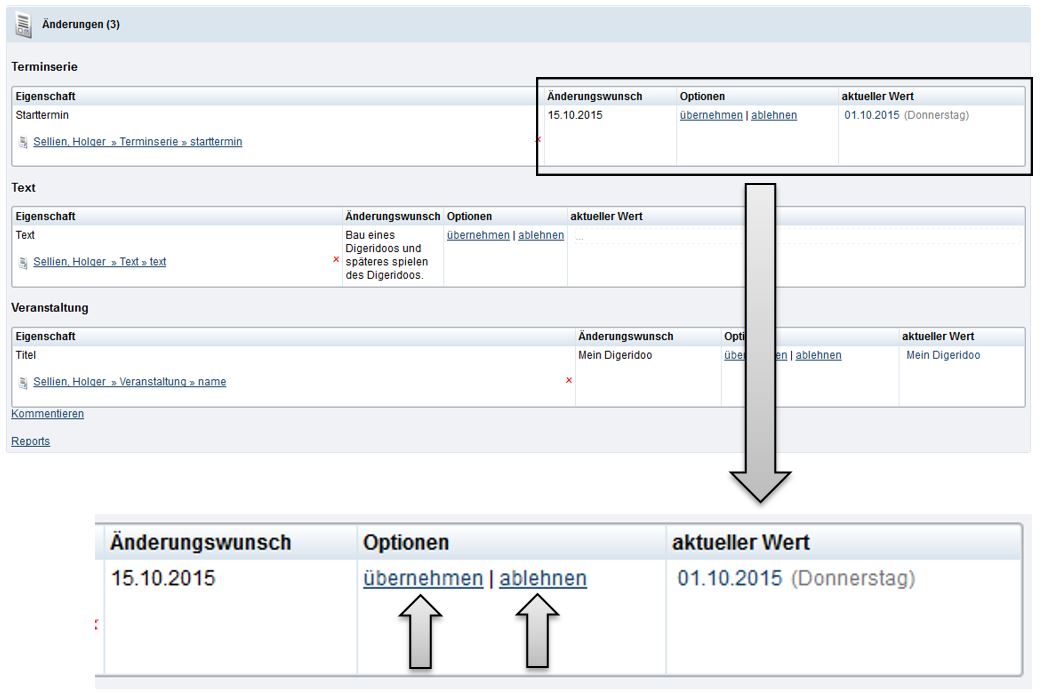Click the red x in the Titel row

569,380
